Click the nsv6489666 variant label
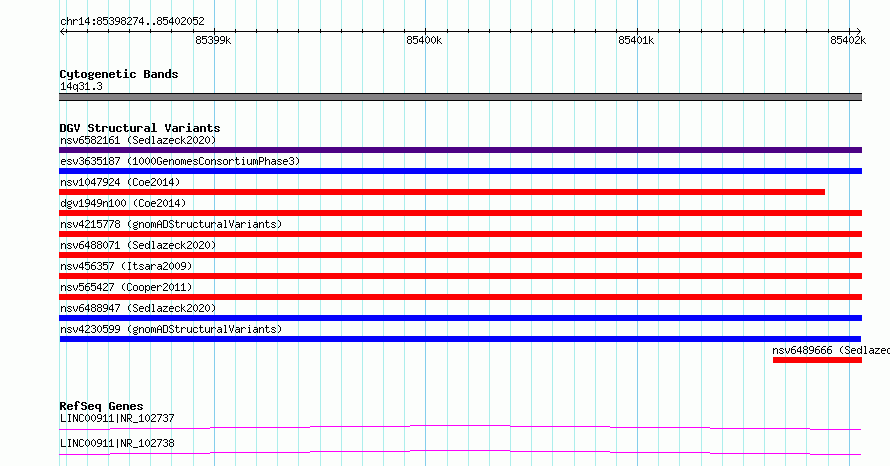This screenshot has height=466, width=890. (x=831, y=350)
